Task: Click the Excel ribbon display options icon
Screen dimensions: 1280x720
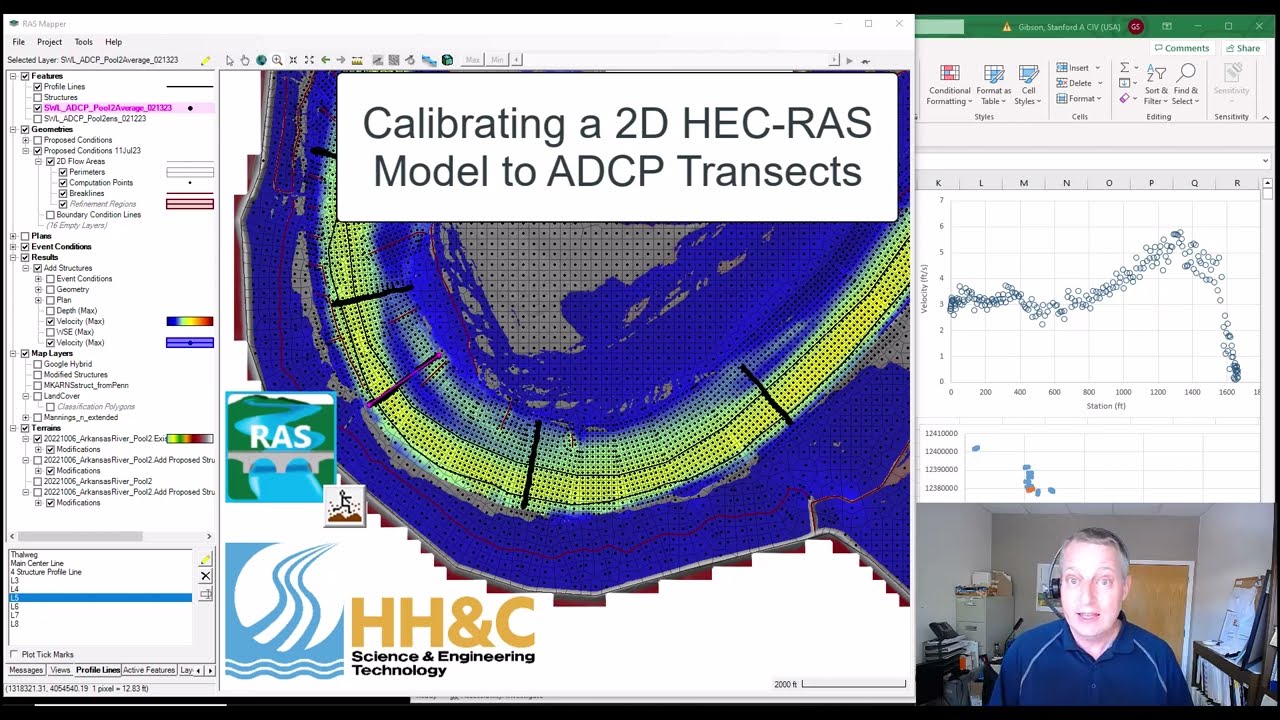Action: click(x=1167, y=26)
